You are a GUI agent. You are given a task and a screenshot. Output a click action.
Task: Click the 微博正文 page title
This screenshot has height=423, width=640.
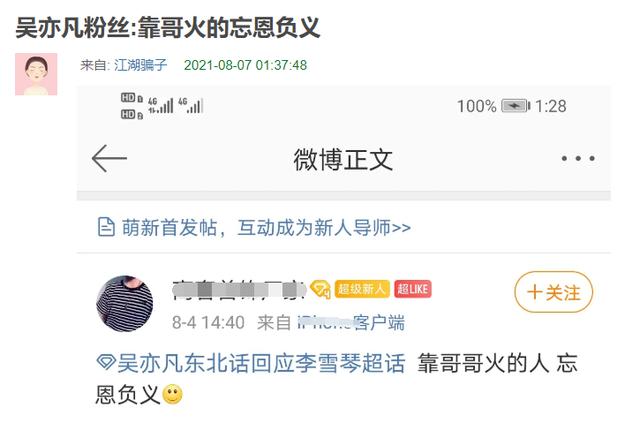point(343,159)
